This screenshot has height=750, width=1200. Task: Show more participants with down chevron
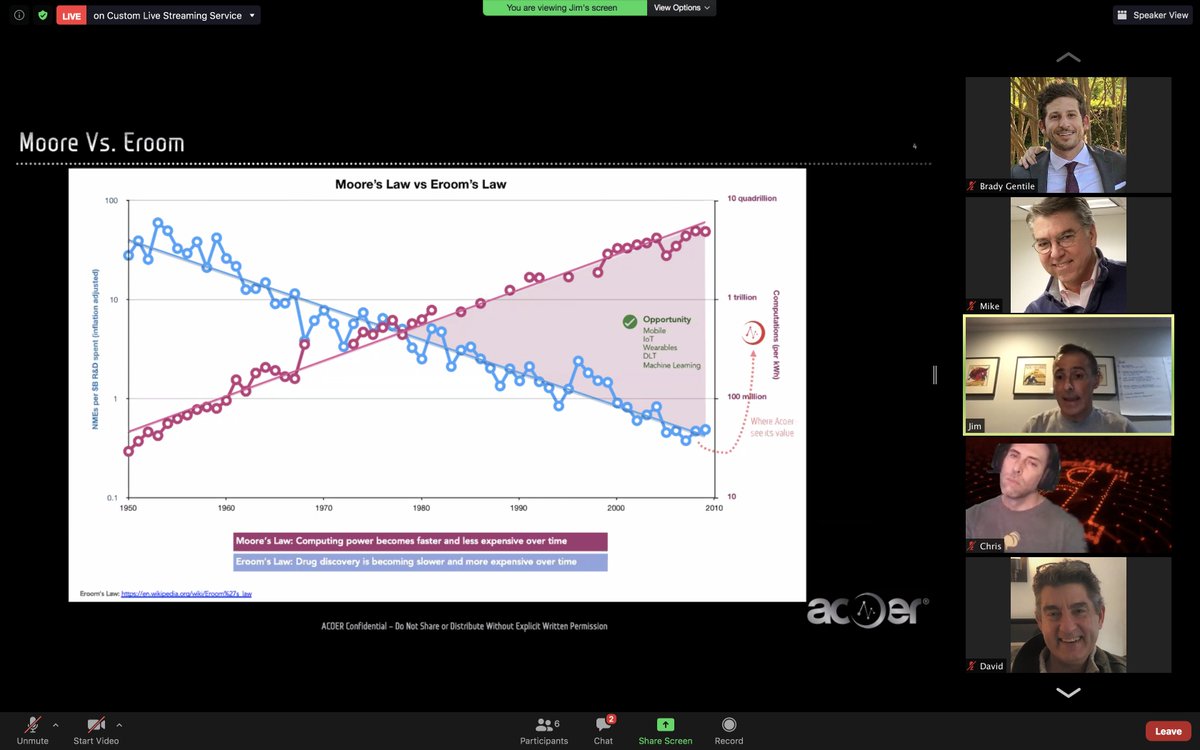click(x=1068, y=692)
